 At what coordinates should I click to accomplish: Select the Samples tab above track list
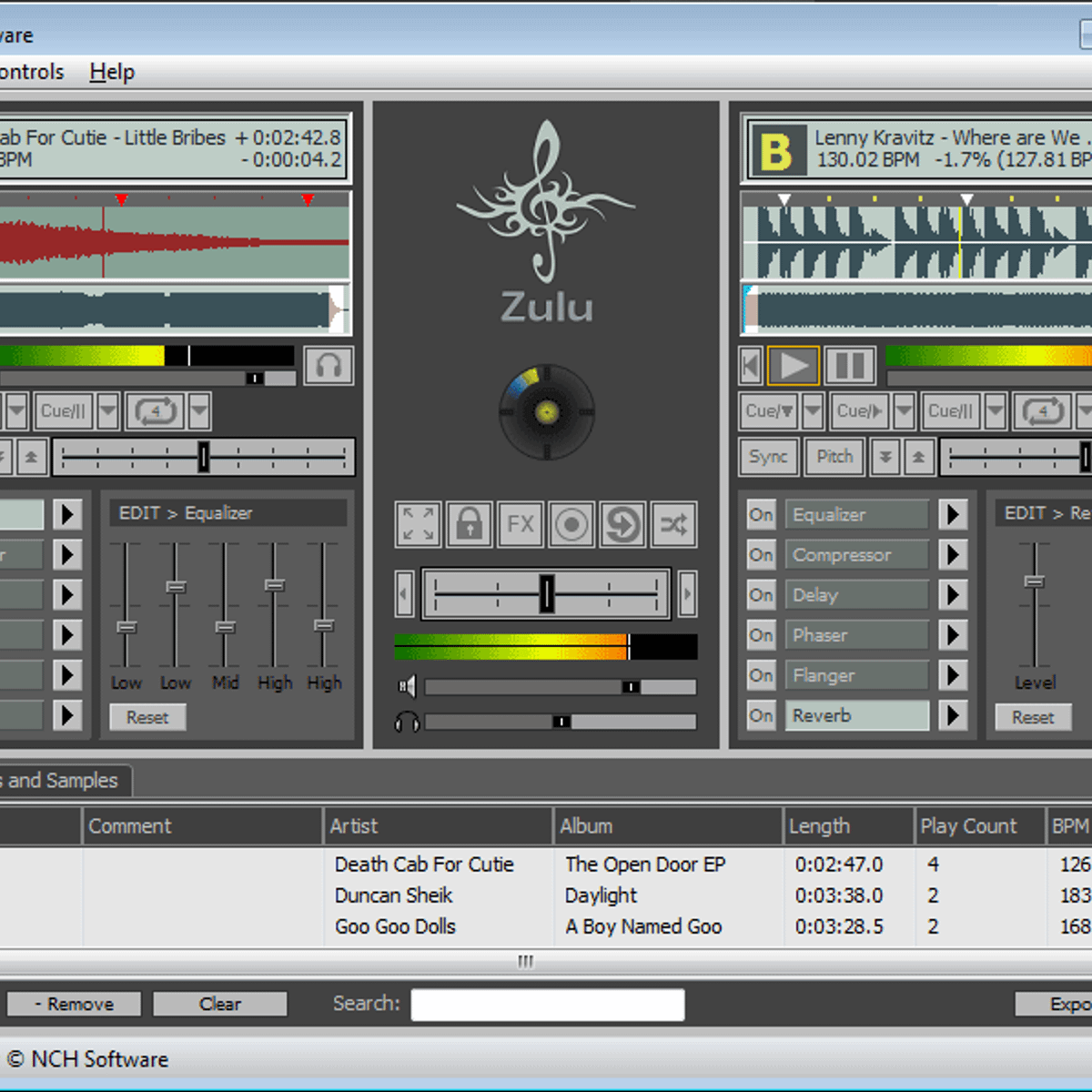(64, 781)
